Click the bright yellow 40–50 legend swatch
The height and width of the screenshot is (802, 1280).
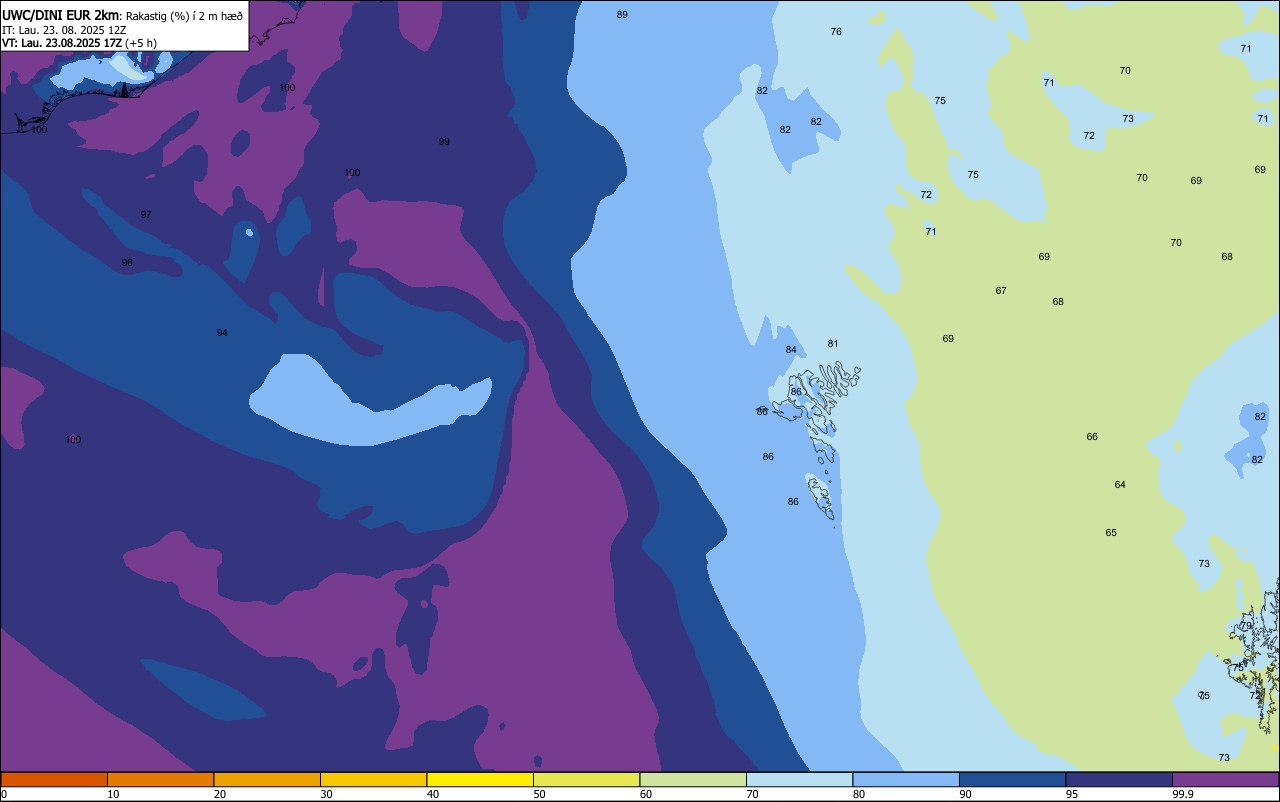480,779
